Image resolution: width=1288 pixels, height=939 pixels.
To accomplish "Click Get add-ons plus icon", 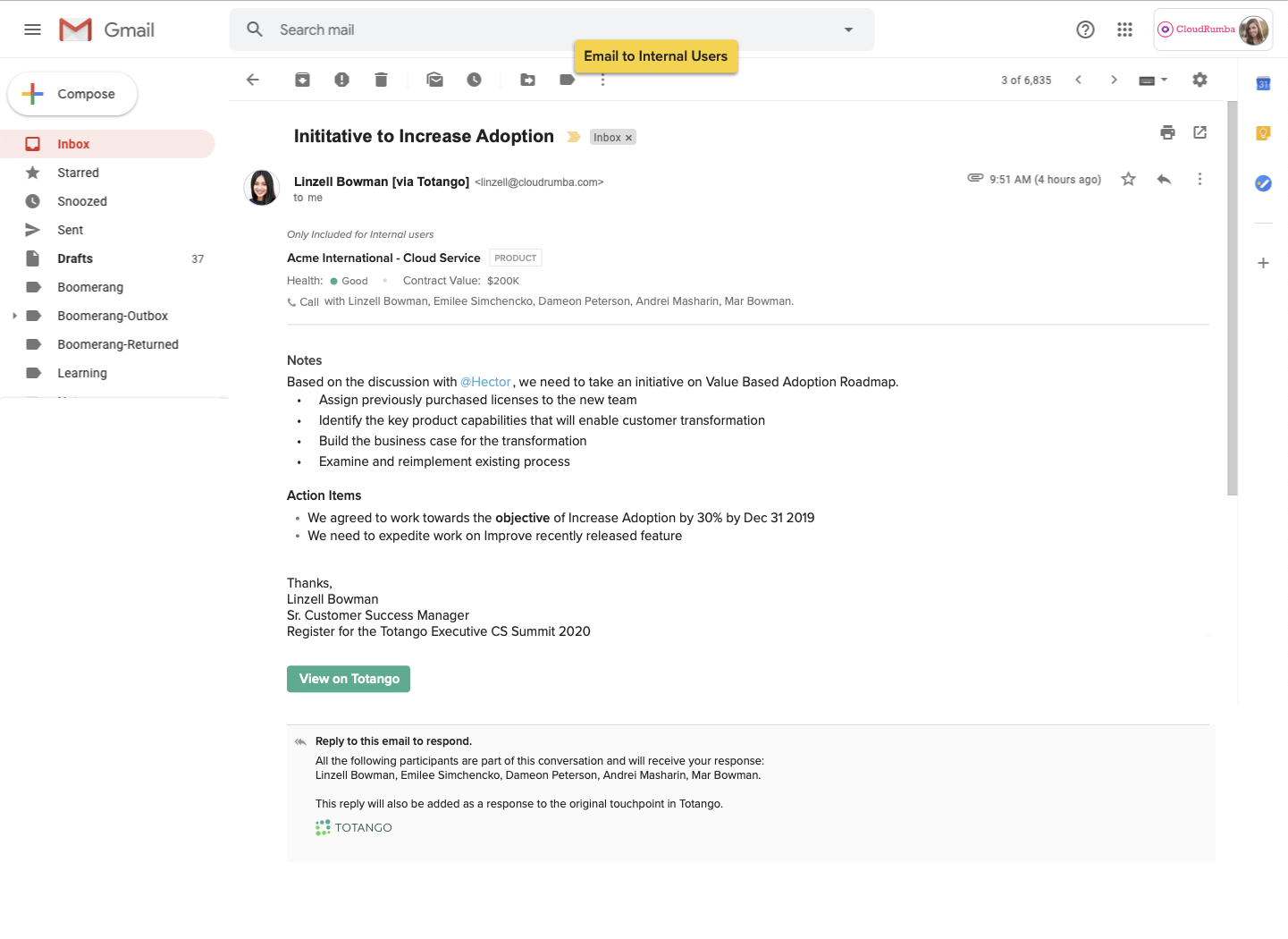I will pos(1263,263).
